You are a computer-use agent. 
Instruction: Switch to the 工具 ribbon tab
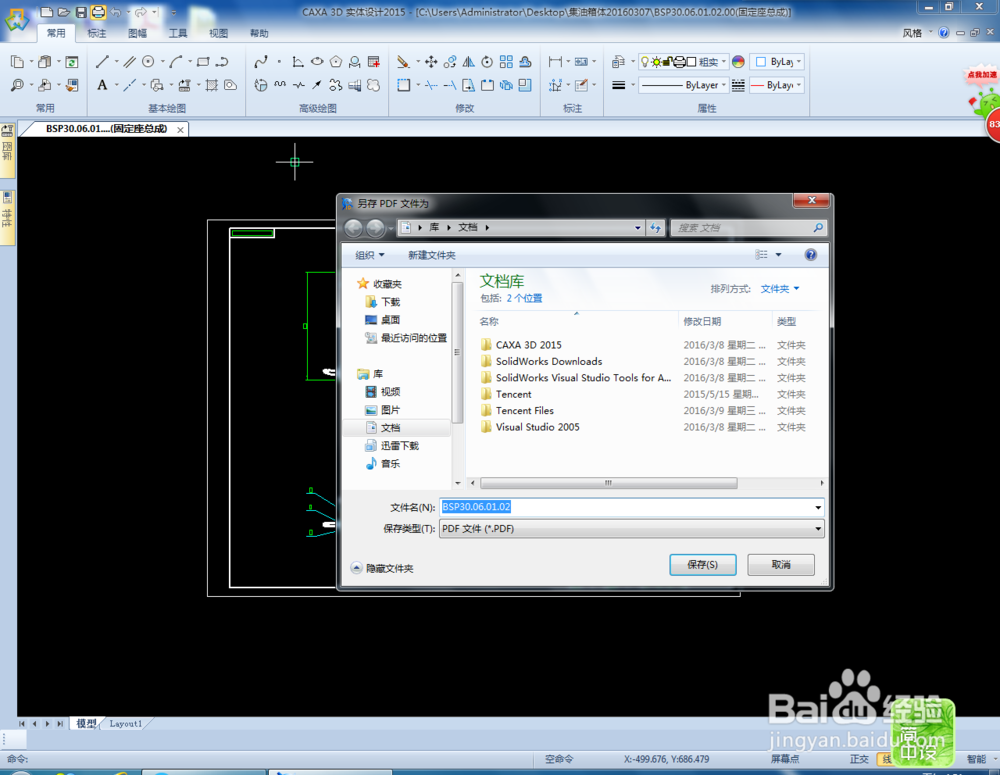coord(178,33)
